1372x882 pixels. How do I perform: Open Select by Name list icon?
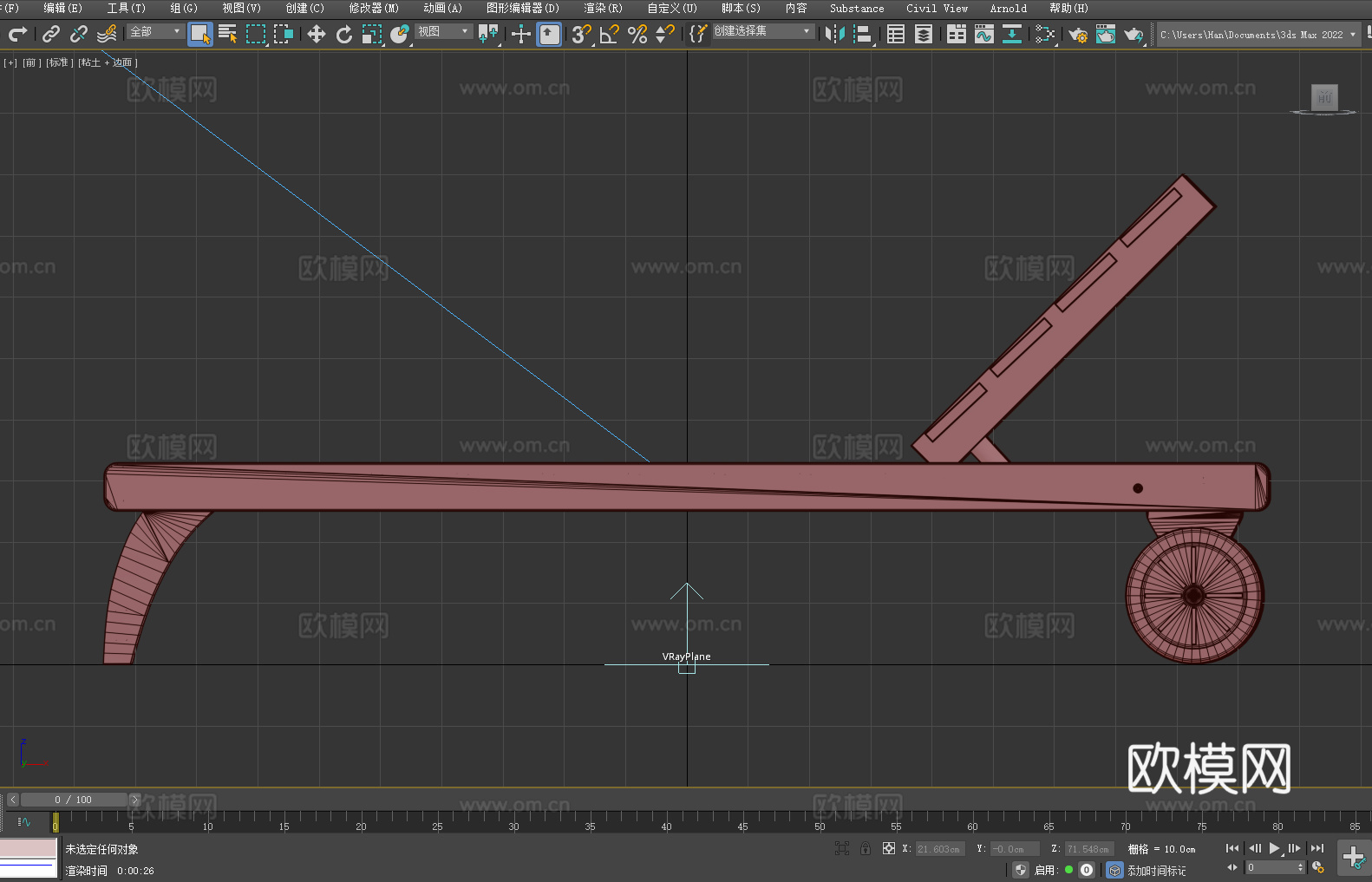coord(228,34)
